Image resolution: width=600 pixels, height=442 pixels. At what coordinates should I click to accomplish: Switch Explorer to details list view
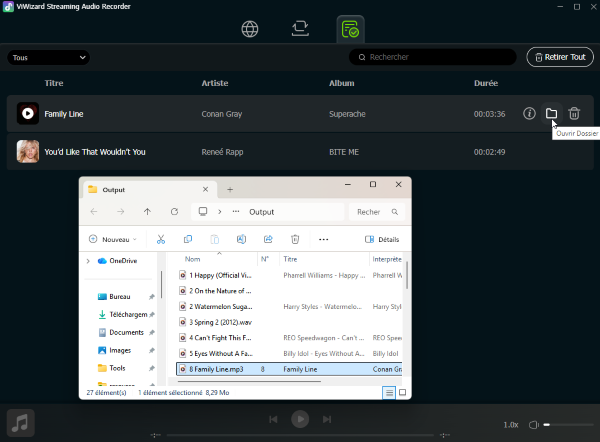coord(388,393)
